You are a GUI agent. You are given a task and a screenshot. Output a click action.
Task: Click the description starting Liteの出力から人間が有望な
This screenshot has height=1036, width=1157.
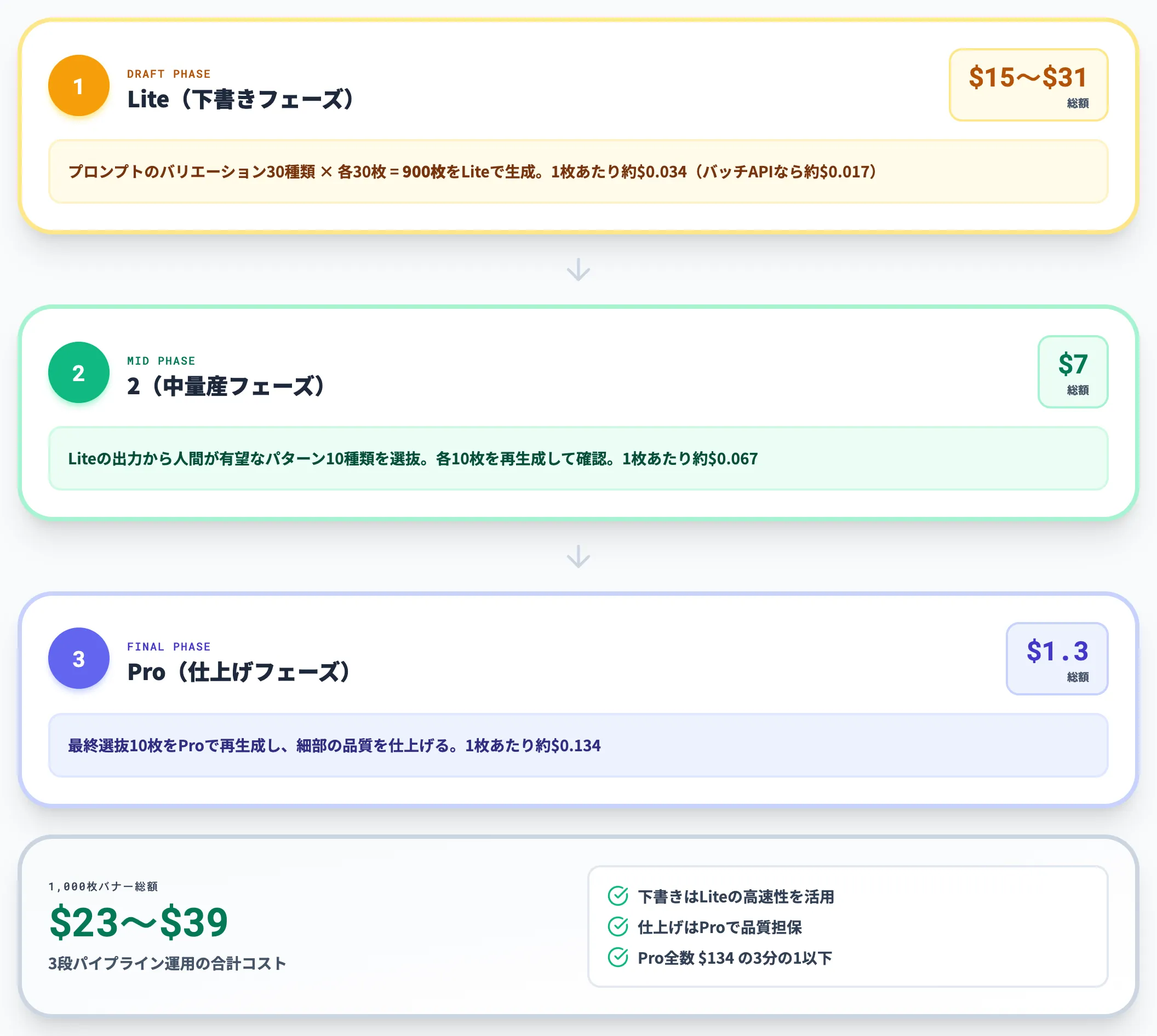(x=578, y=458)
